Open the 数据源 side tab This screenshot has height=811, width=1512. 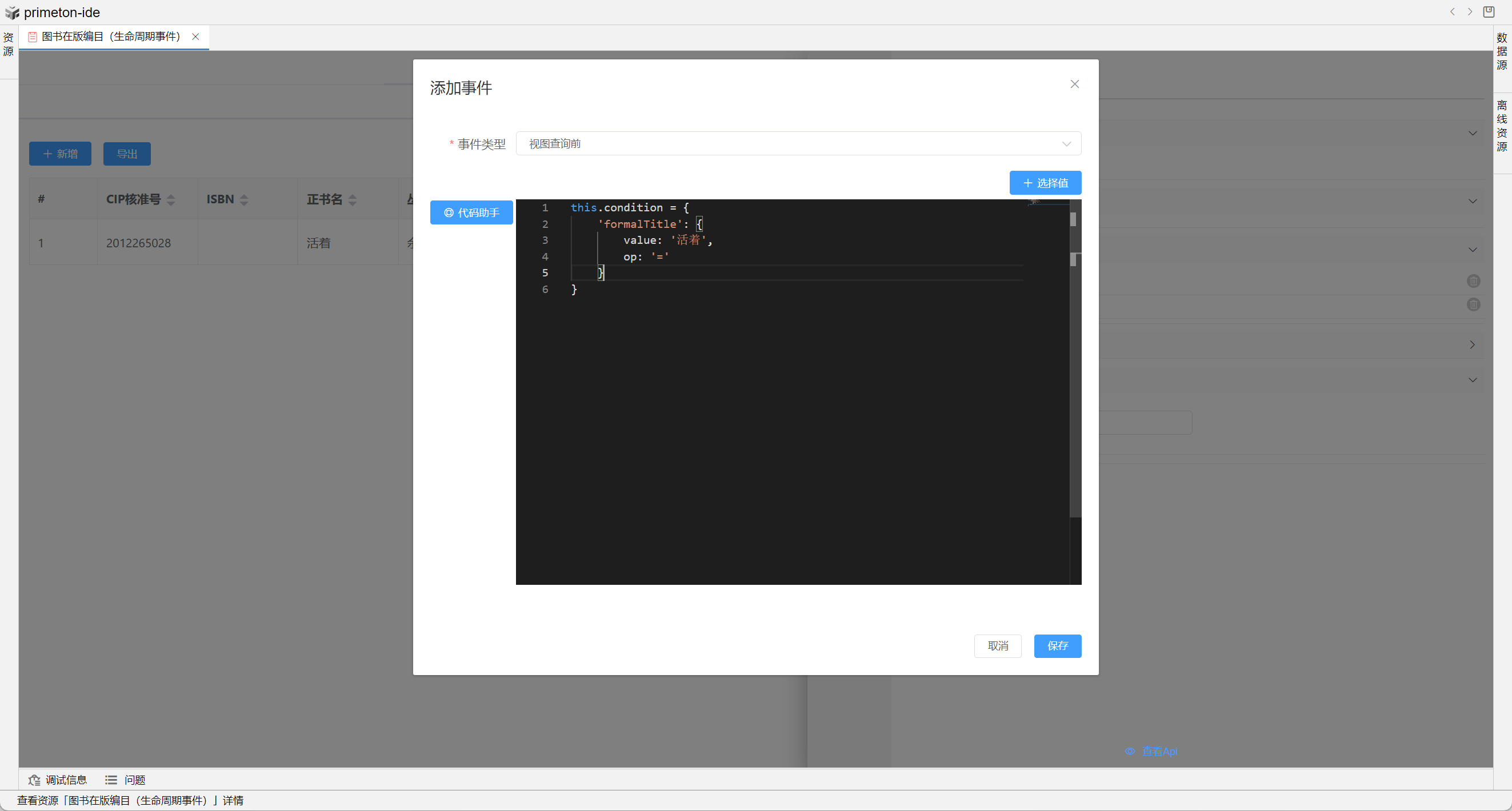[1502, 51]
